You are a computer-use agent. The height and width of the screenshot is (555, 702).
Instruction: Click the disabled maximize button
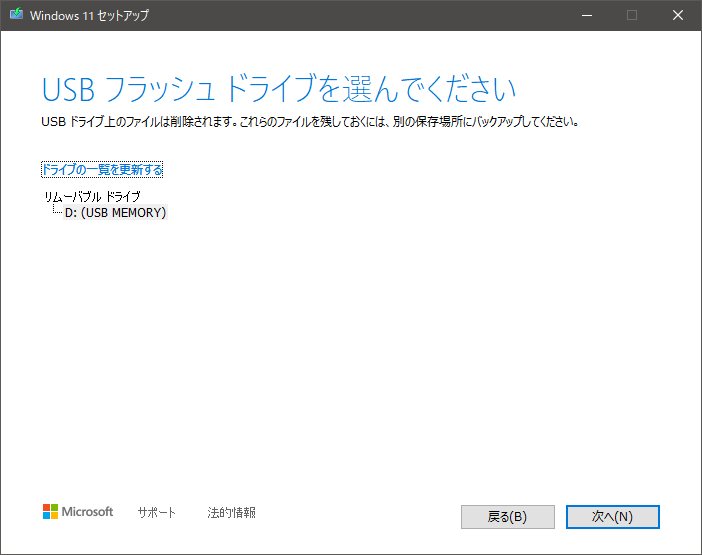[x=632, y=15]
